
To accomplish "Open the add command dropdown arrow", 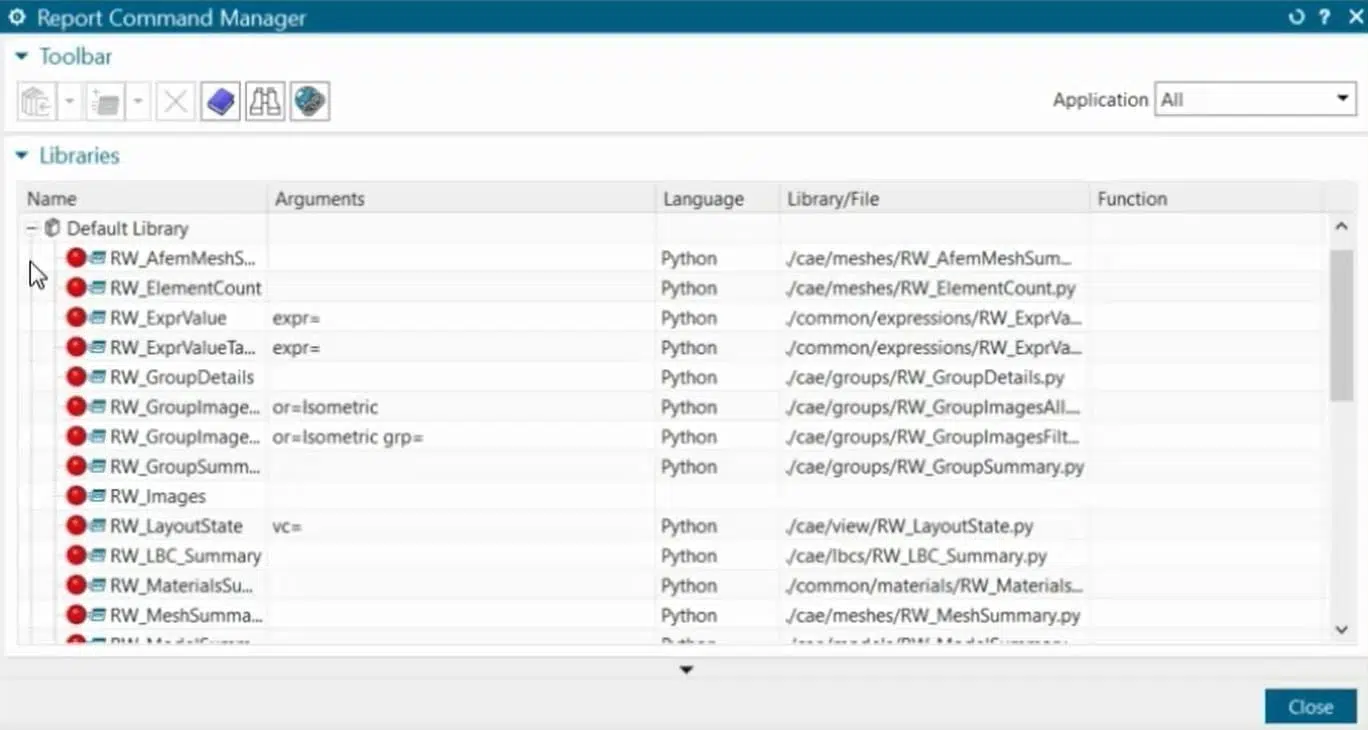I will [x=138, y=101].
